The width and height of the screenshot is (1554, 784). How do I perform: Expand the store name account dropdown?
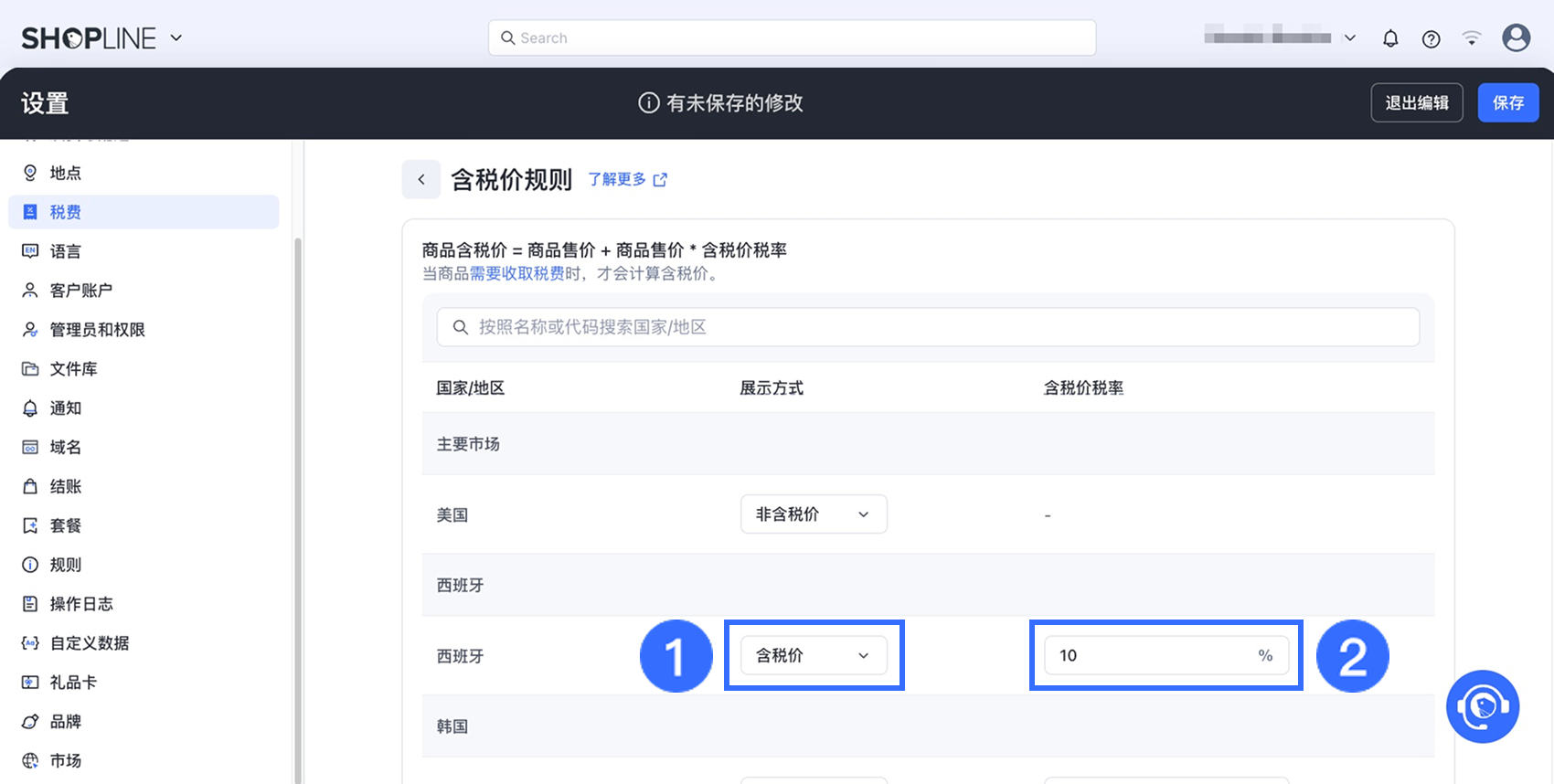tap(1349, 38)
